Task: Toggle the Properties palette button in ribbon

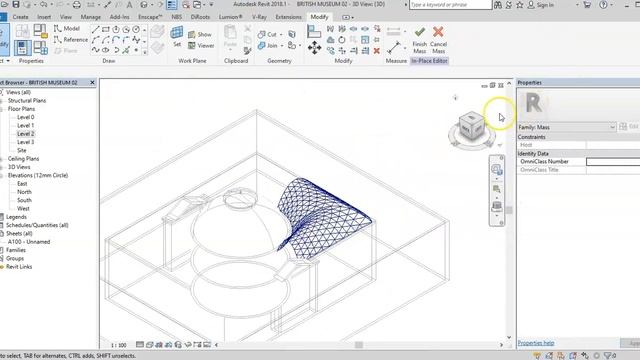Action: (22, 48)
